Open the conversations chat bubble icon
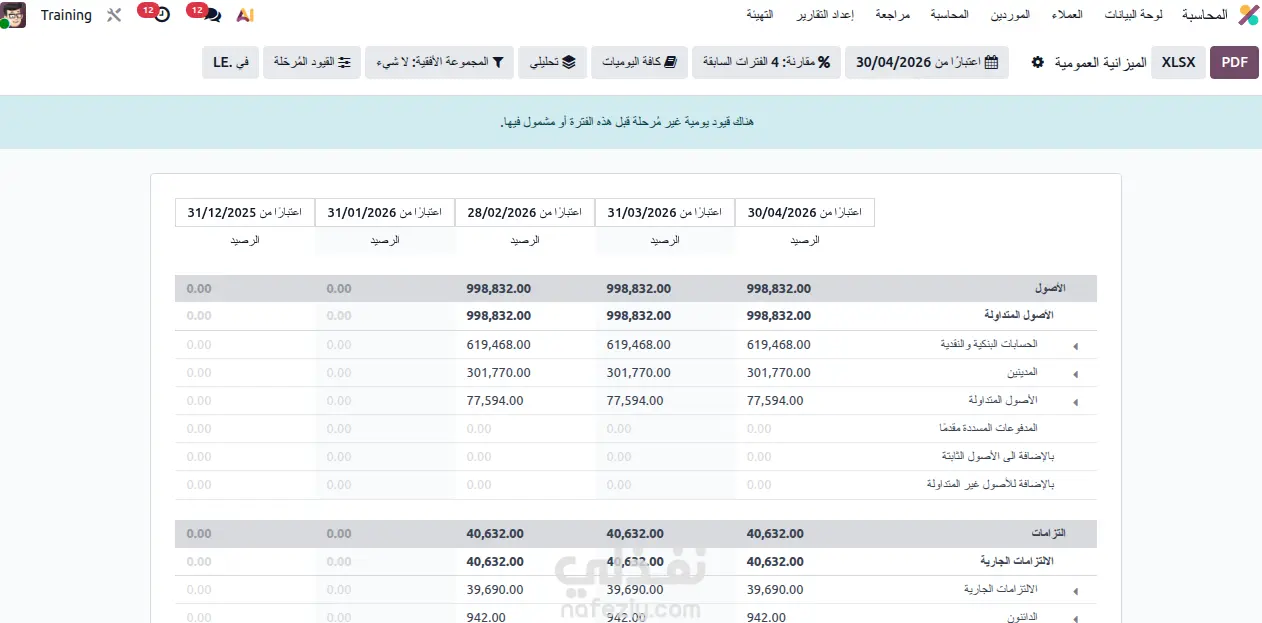The height and width of the screenshot is (623, 1262). [x=212, y=15]
